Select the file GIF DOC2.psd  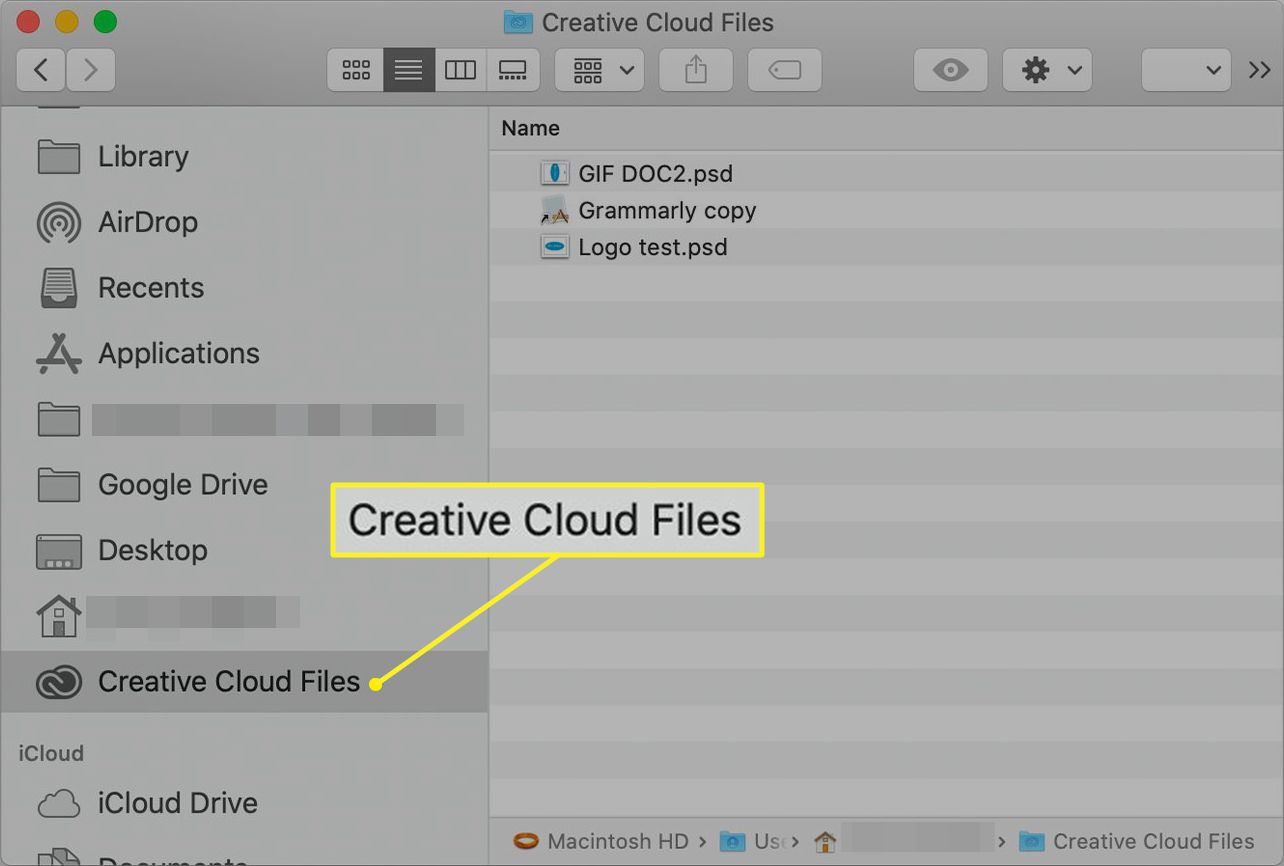pyautogui.click(x=886, y=173)
